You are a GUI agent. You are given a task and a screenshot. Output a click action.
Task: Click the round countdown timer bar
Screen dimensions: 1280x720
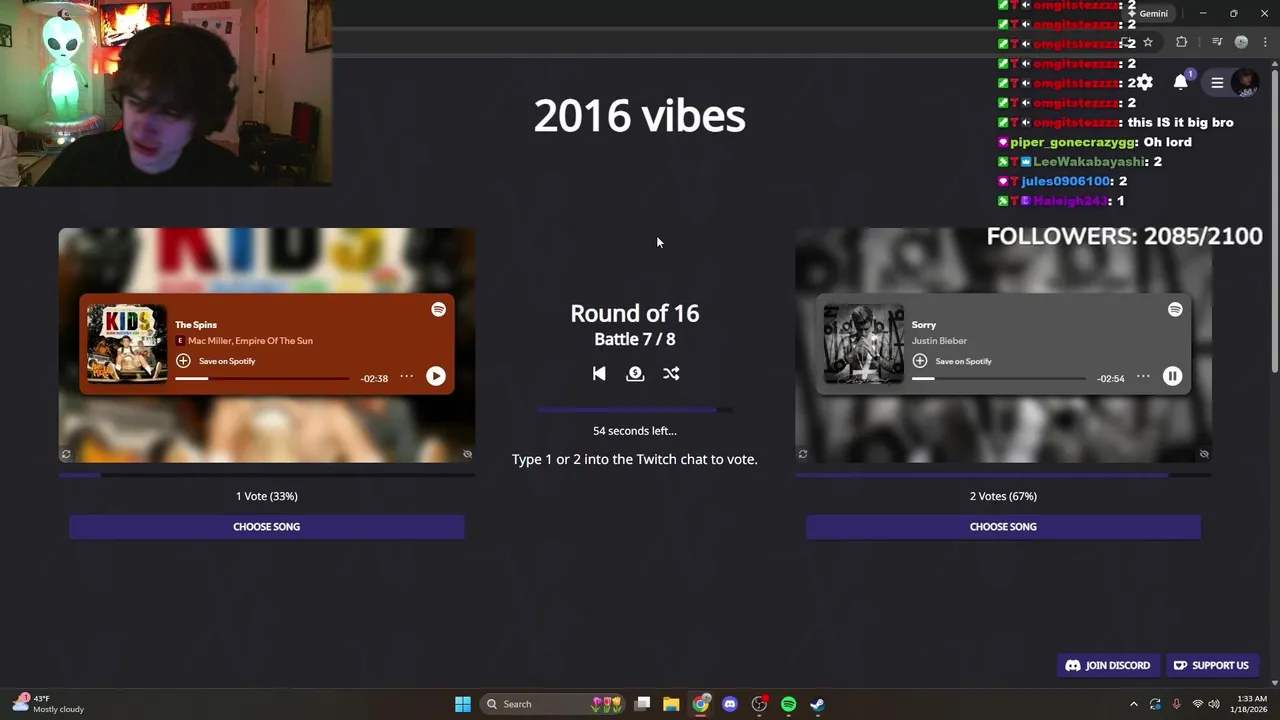[x=634, y=410]
